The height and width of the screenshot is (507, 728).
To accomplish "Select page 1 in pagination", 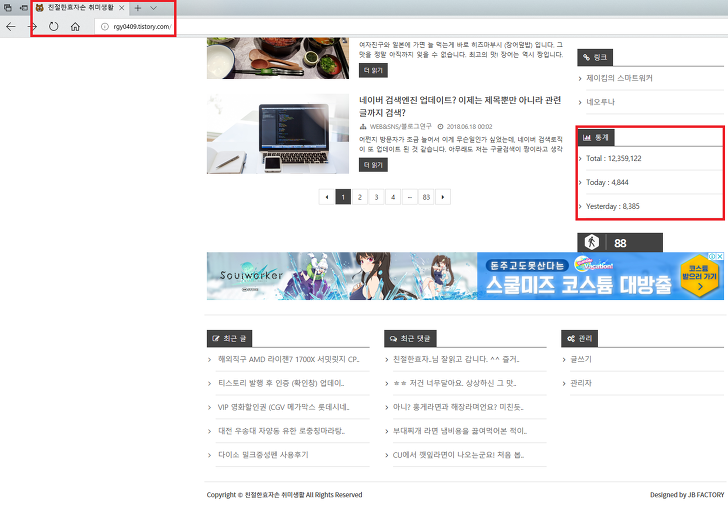I will point(343,197).
